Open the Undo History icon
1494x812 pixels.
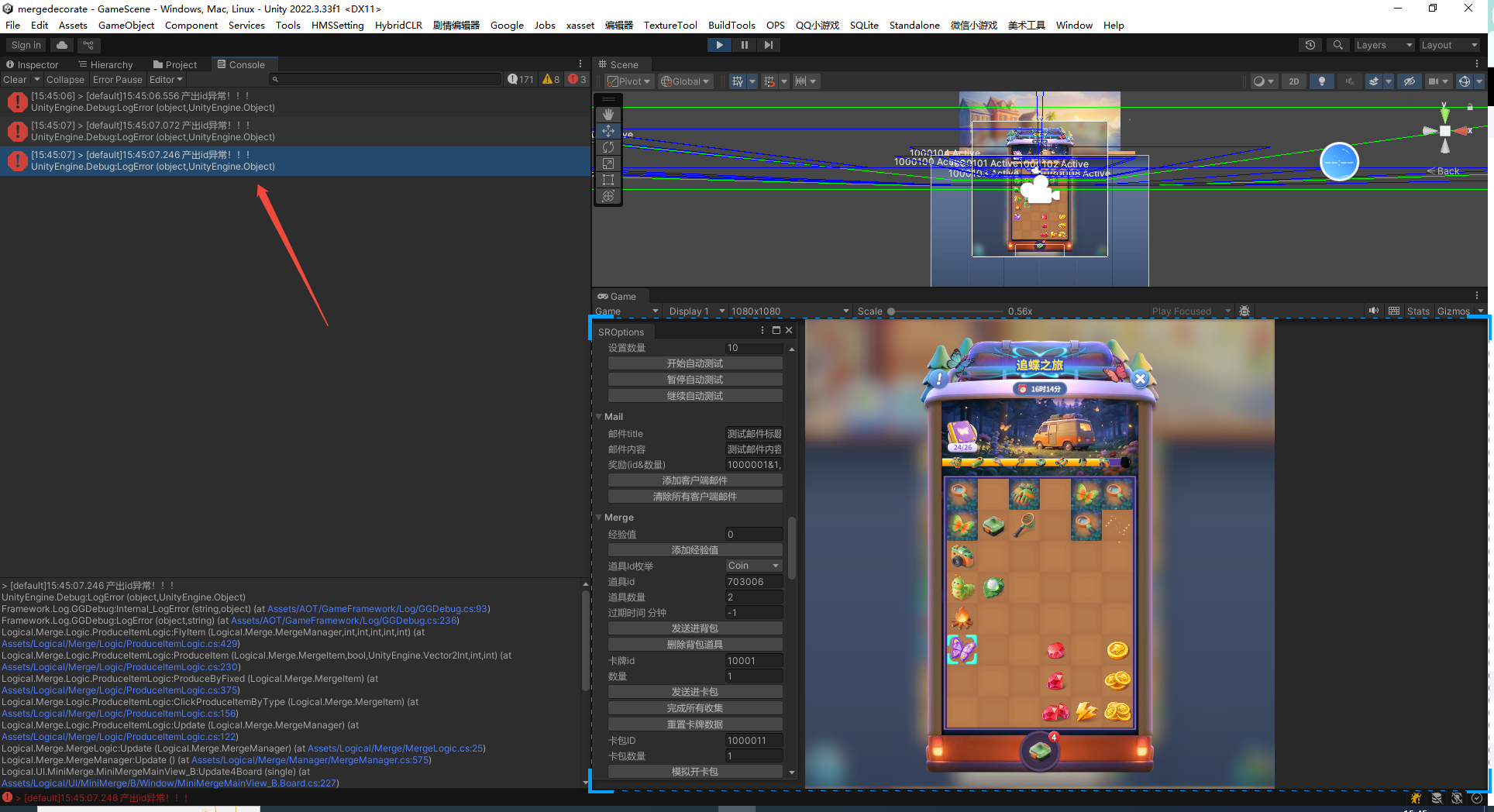pos(1310,45)
